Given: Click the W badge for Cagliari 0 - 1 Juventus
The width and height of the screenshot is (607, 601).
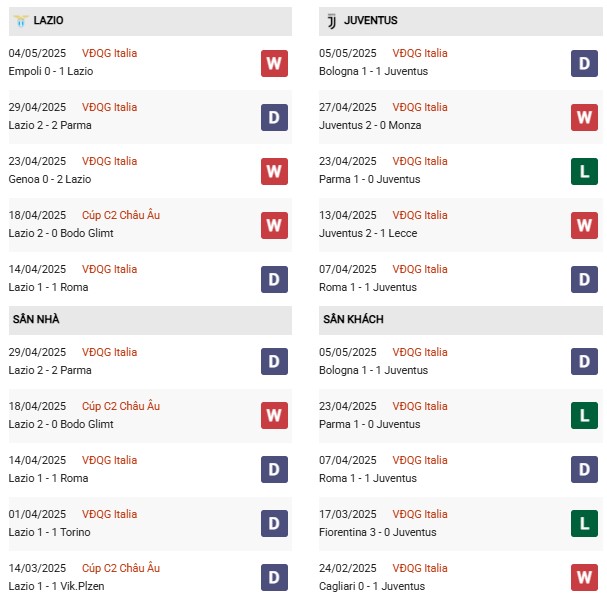Looking at the screenshot, I should coord(584,577).
